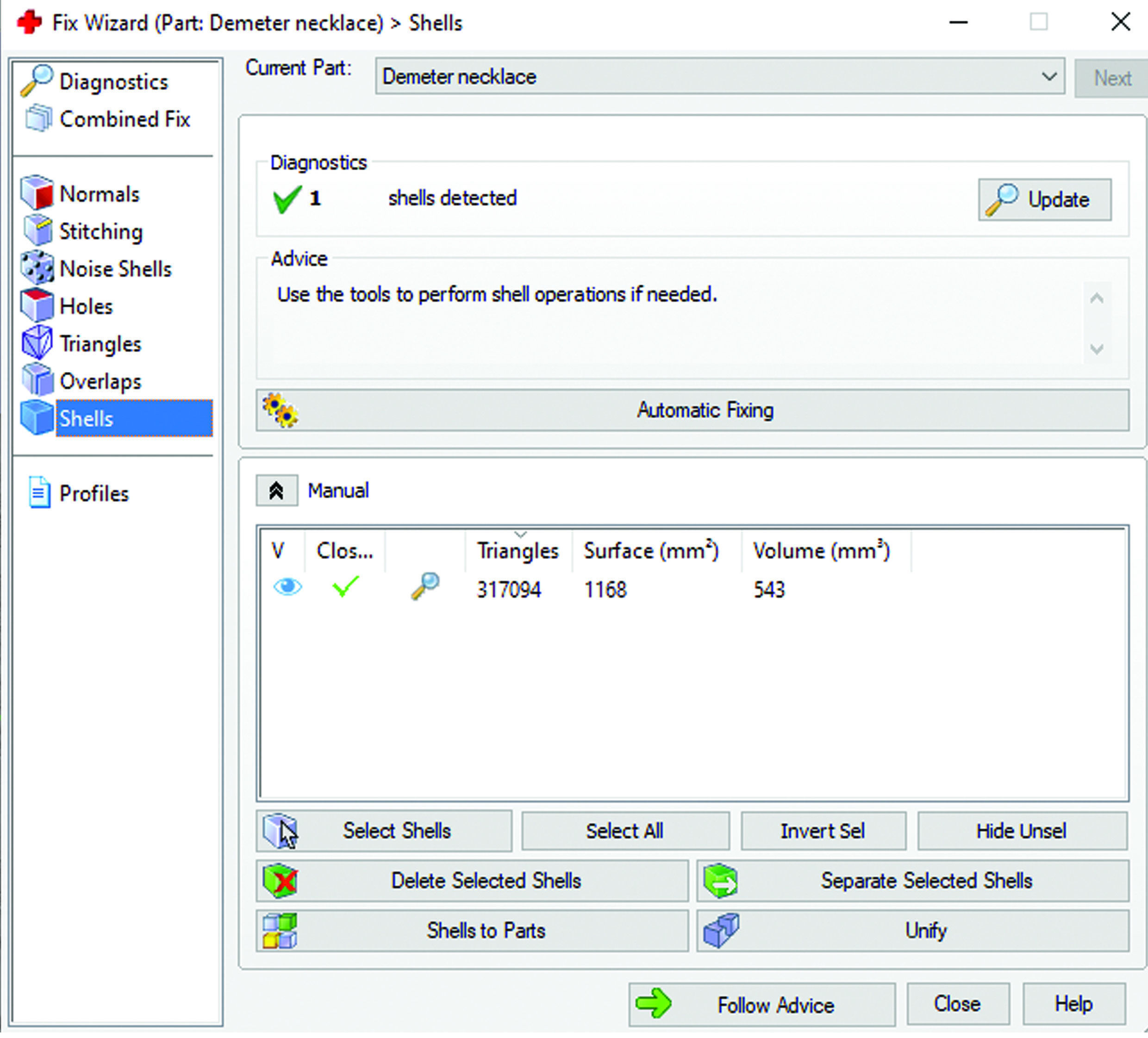The width and height of the screenshot is (1148, 1038).
Task: Open the Profiles page
Action: point(94,493)
